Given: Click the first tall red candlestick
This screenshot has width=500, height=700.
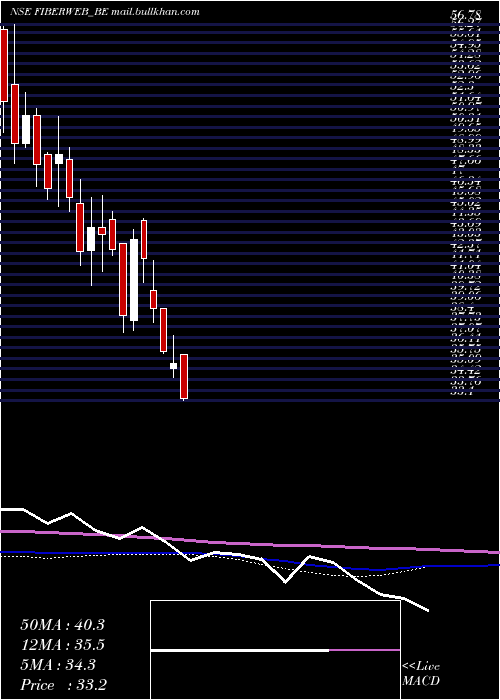Looking at the screenshot, I should click(4, 65).
